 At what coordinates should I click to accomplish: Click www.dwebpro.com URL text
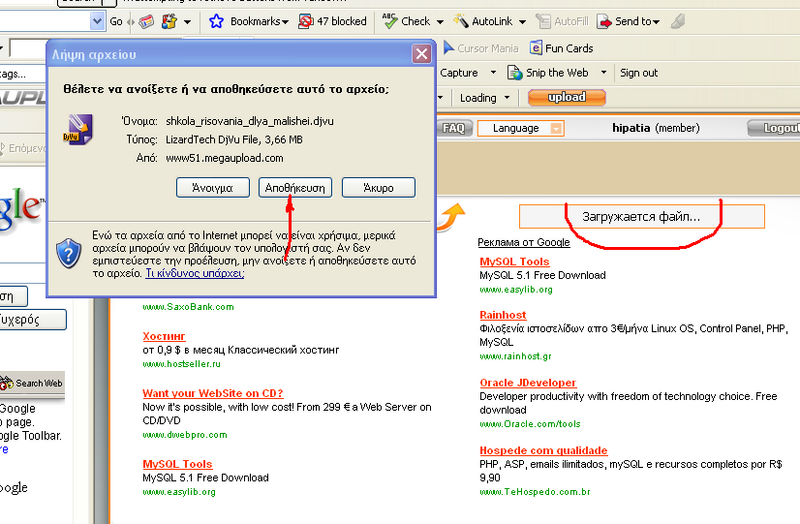pyautogui.click(x=185, y=435)
